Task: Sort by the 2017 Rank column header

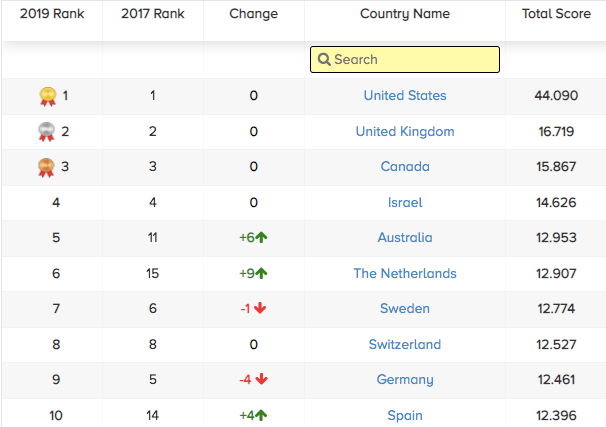Action: pos(152,14)
